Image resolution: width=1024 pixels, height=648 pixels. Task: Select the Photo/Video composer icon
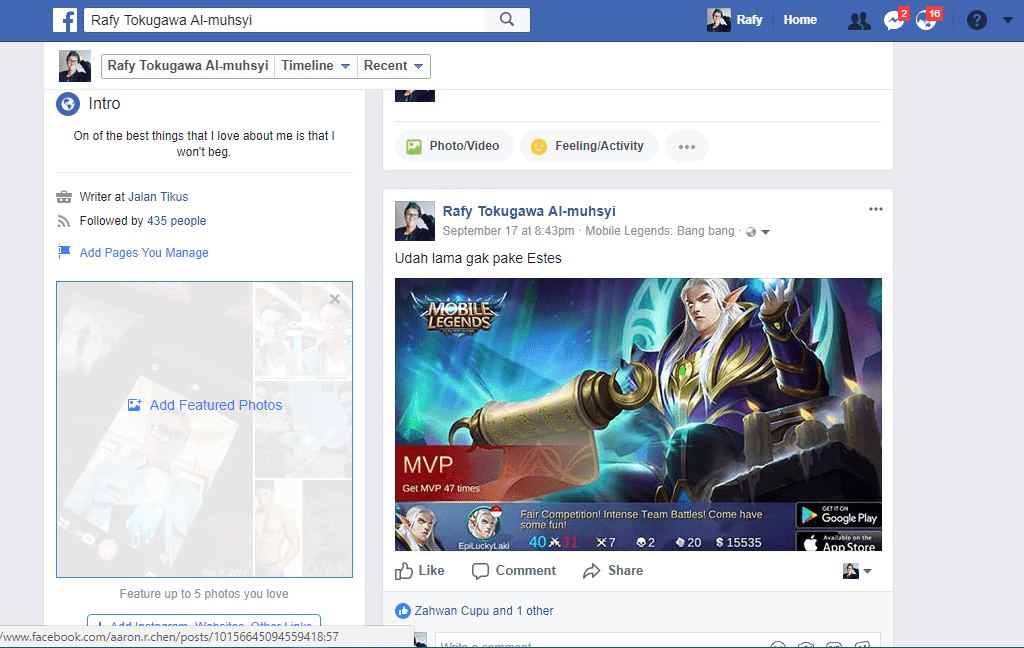point(415,145)
